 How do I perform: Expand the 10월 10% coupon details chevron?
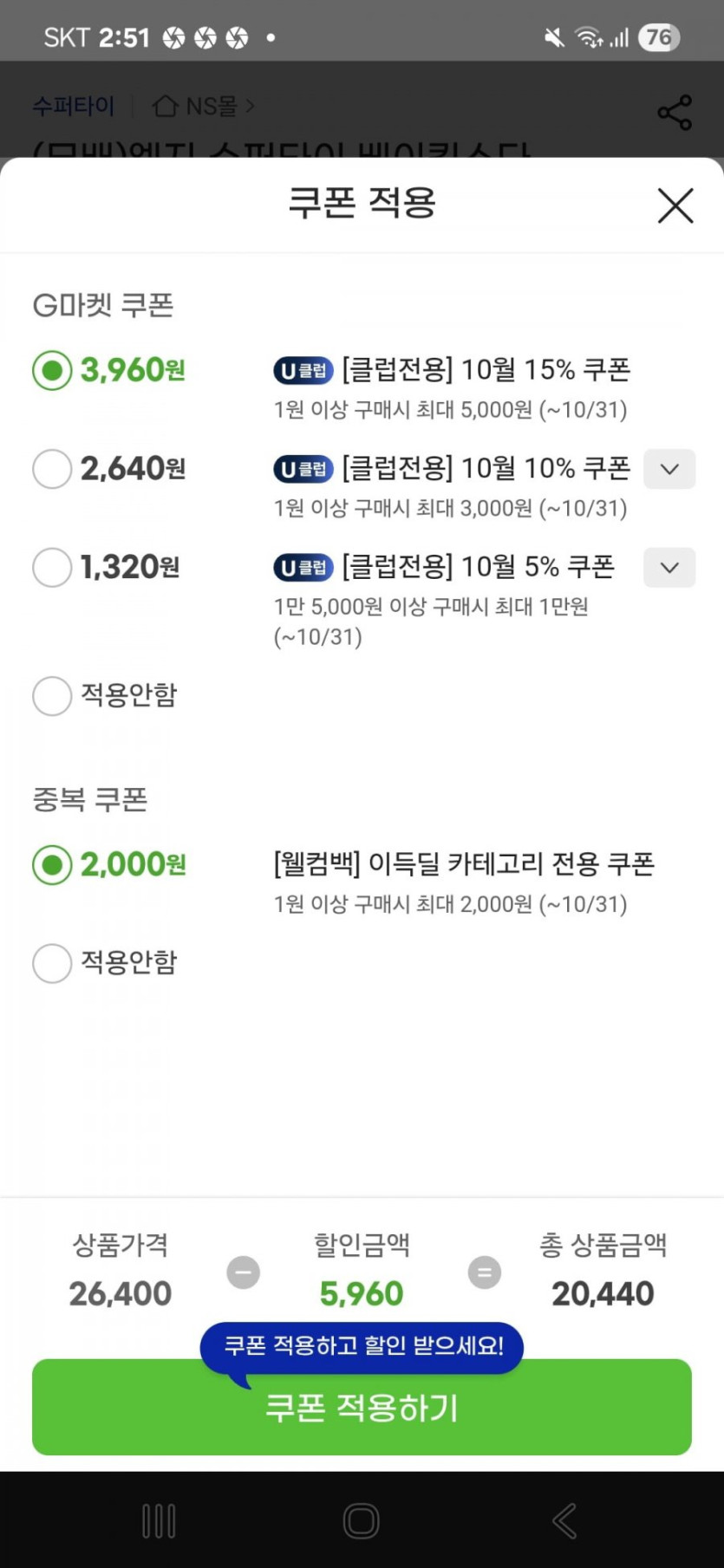pyautogui.click(x=669, y=469)
